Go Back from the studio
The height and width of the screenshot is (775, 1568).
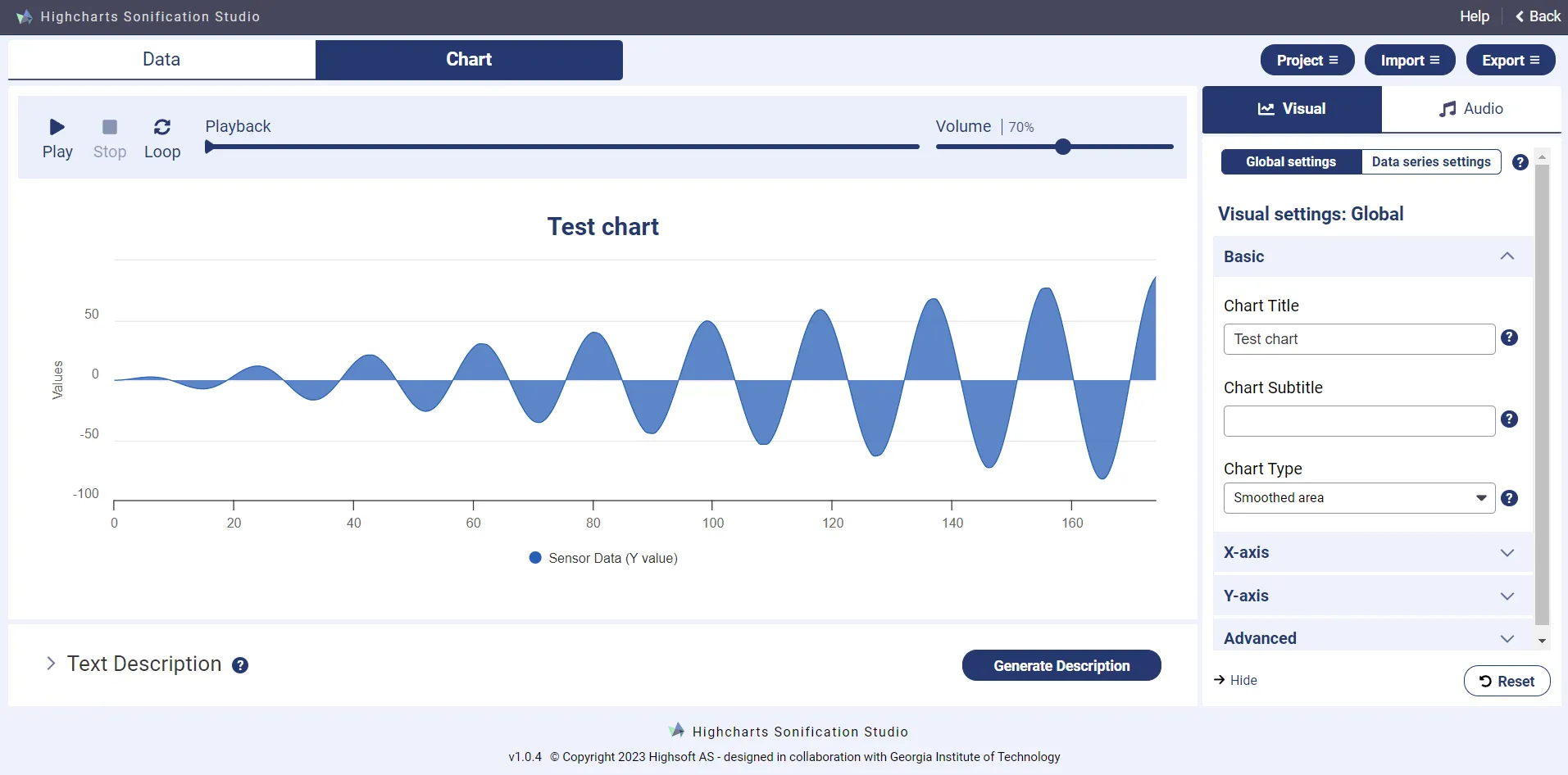click(1538, 16)
